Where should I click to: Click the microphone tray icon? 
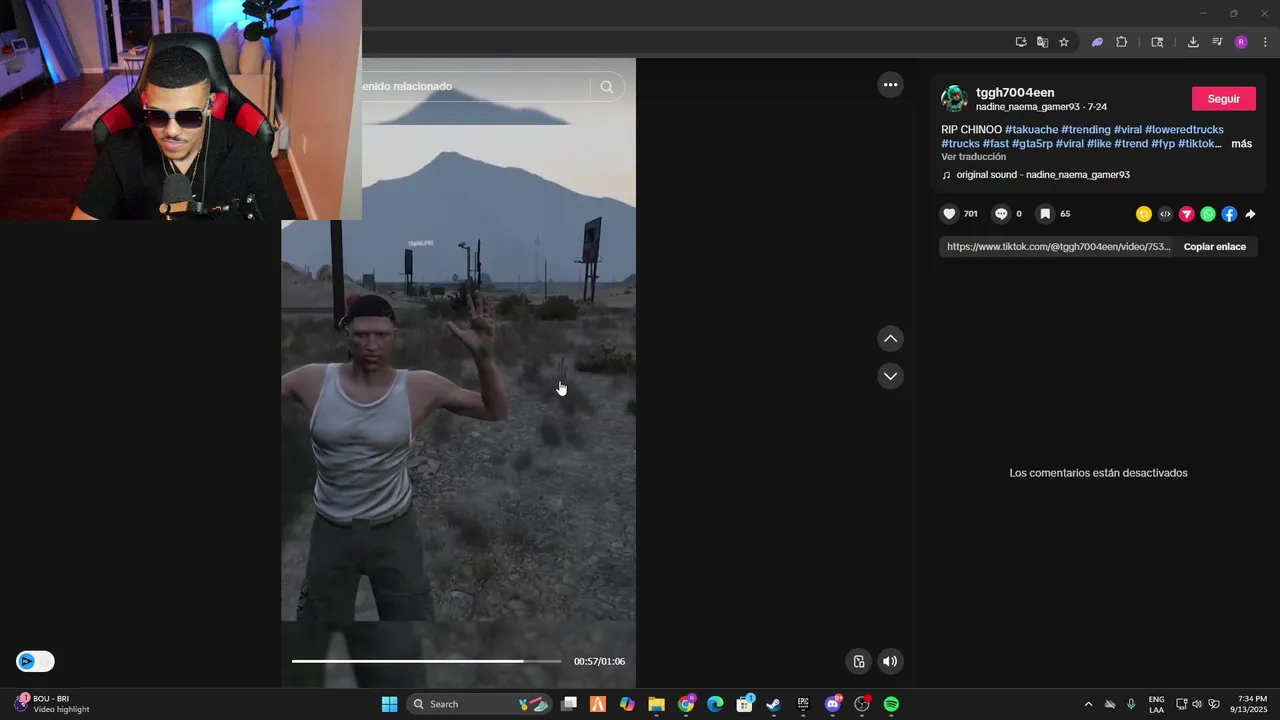click(x=1131, y=704)
